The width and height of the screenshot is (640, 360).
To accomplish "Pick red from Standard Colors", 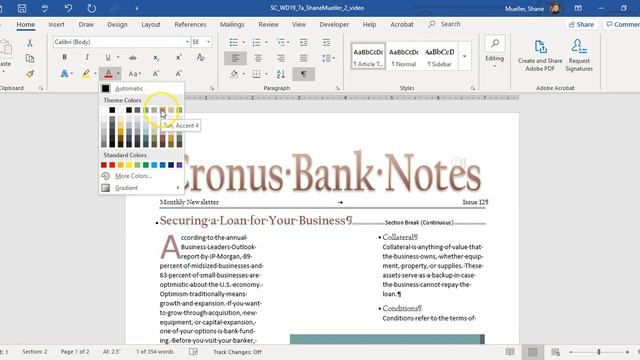I will 112,165.
